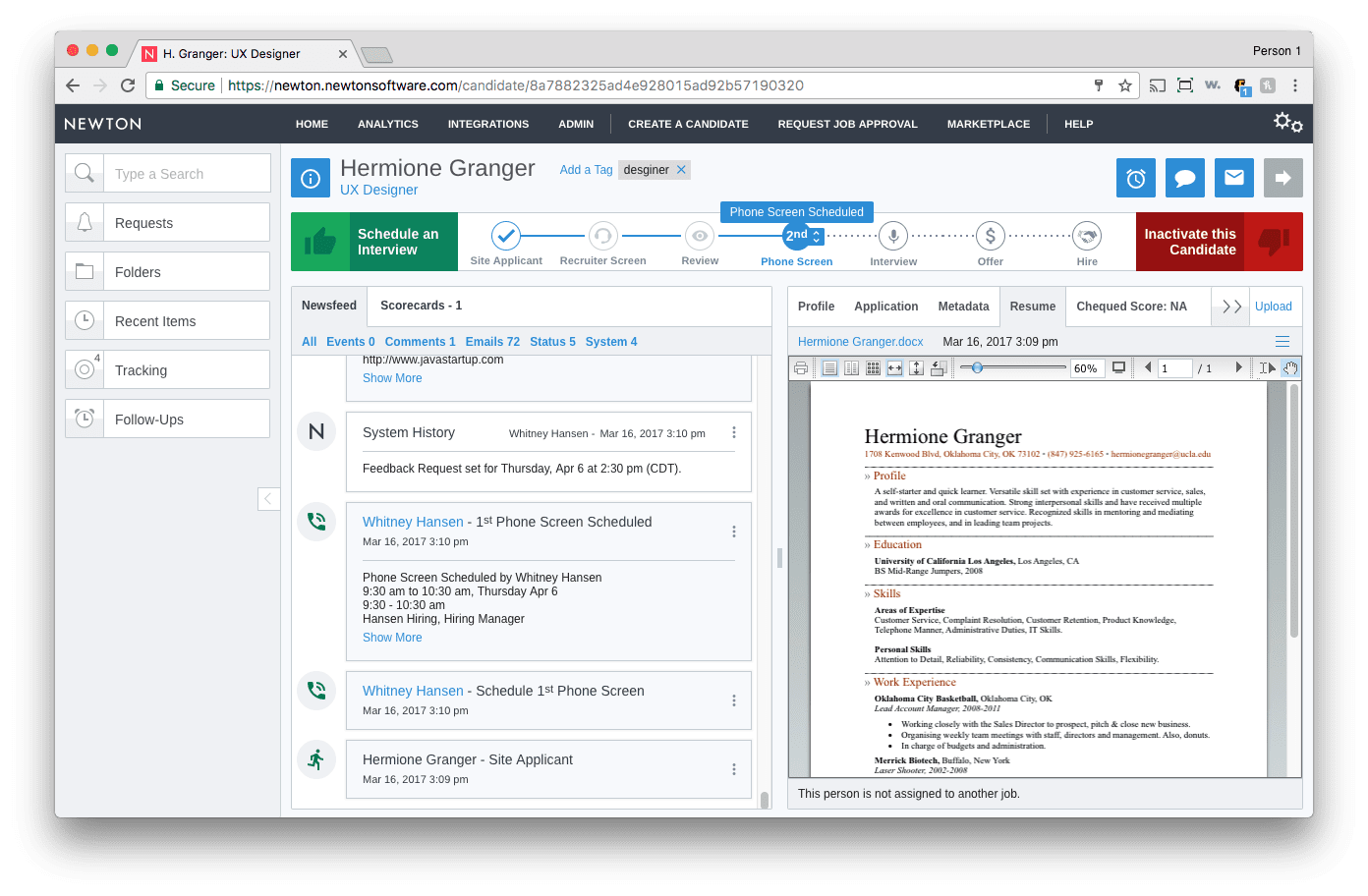
Task: Switch to the Application tab
Action: click(885, 306)
